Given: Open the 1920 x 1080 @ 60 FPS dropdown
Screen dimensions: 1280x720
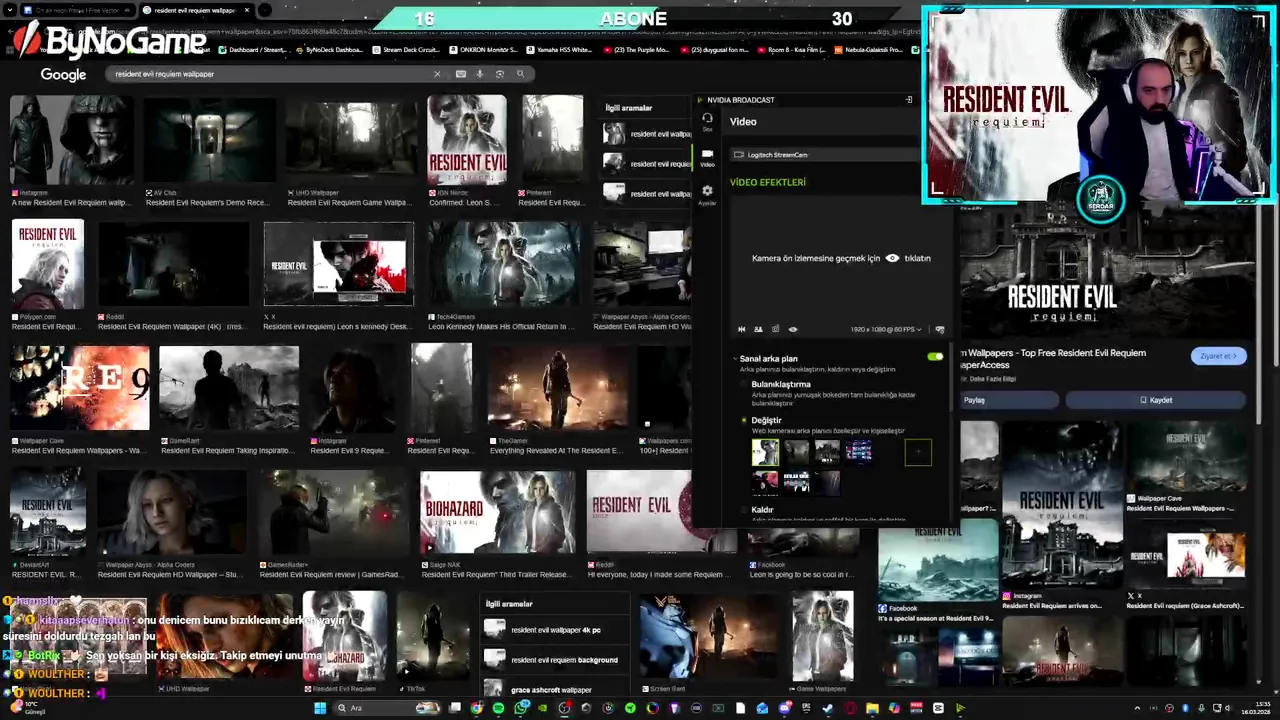Looking at the screenshot, I should pos(888,329).
